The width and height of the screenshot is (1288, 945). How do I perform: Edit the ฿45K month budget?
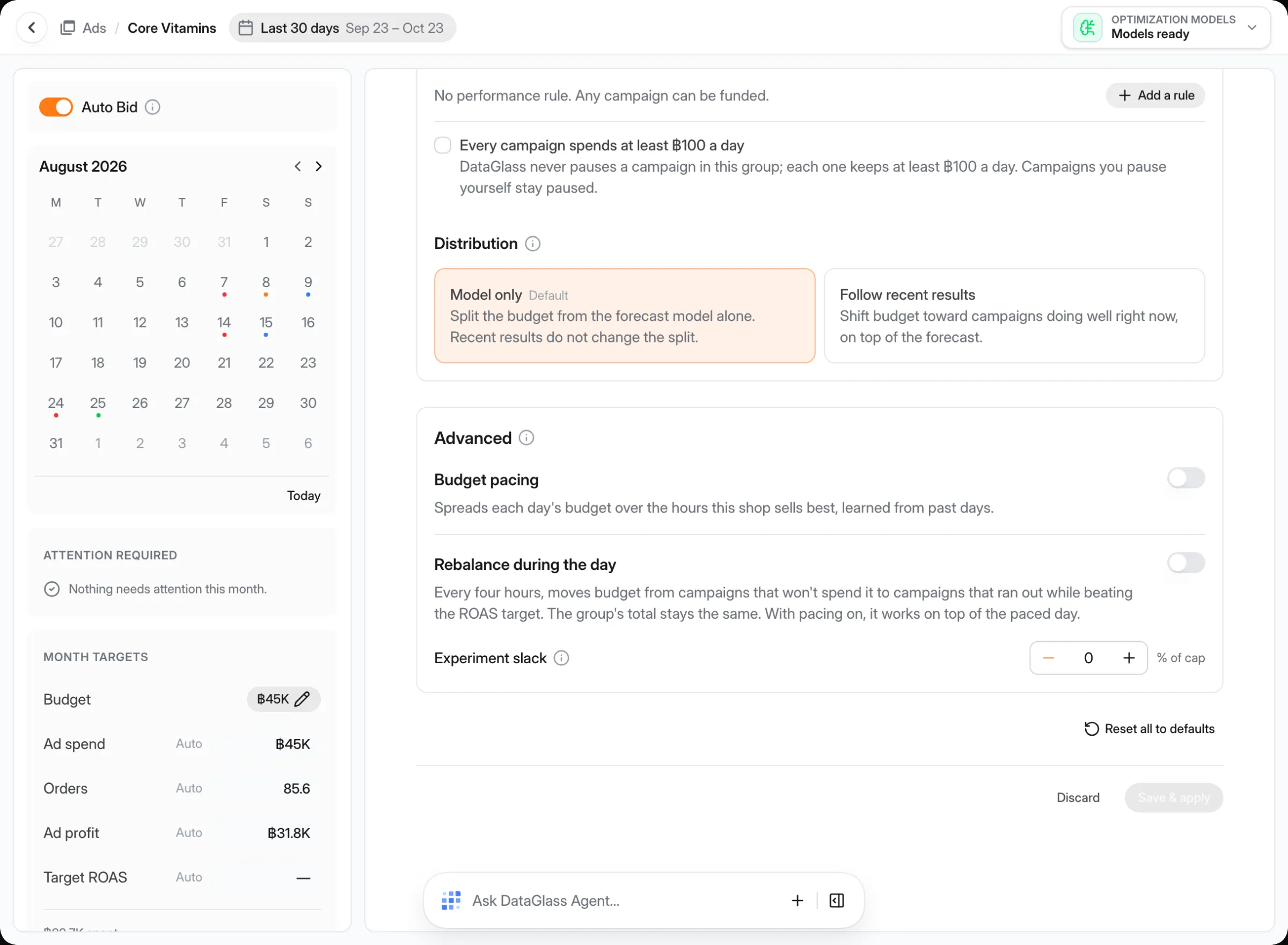tap(283, 699)
